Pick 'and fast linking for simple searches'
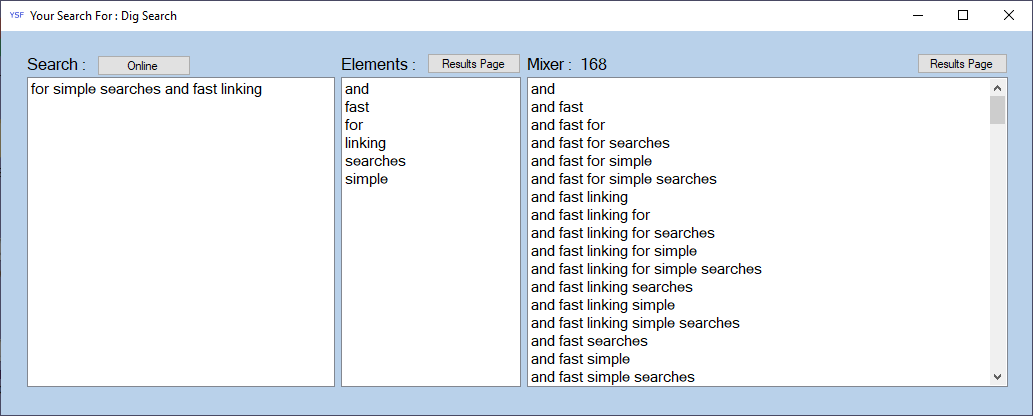Image resolution: width=1033 pixels, height=416 pixels. [645, 269]
